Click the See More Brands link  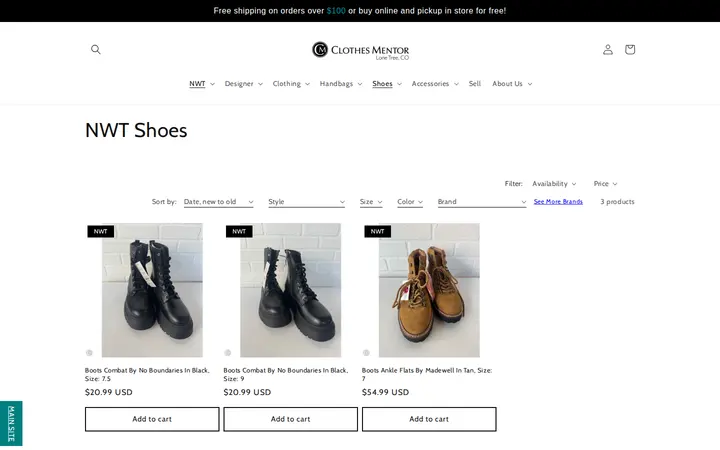[558, 202]
